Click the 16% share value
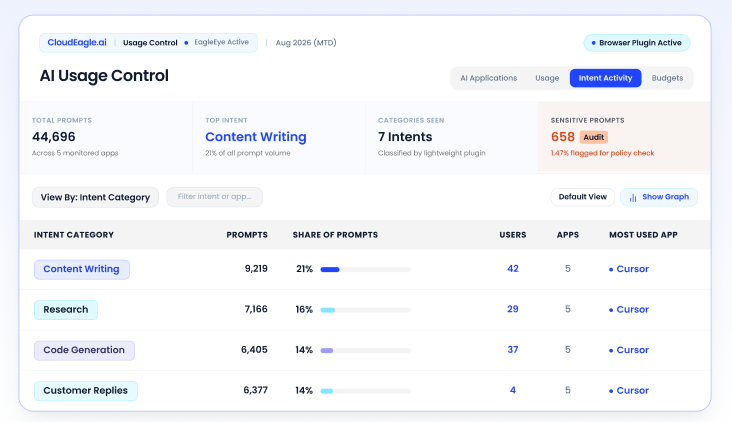 (x=304, y=309)
